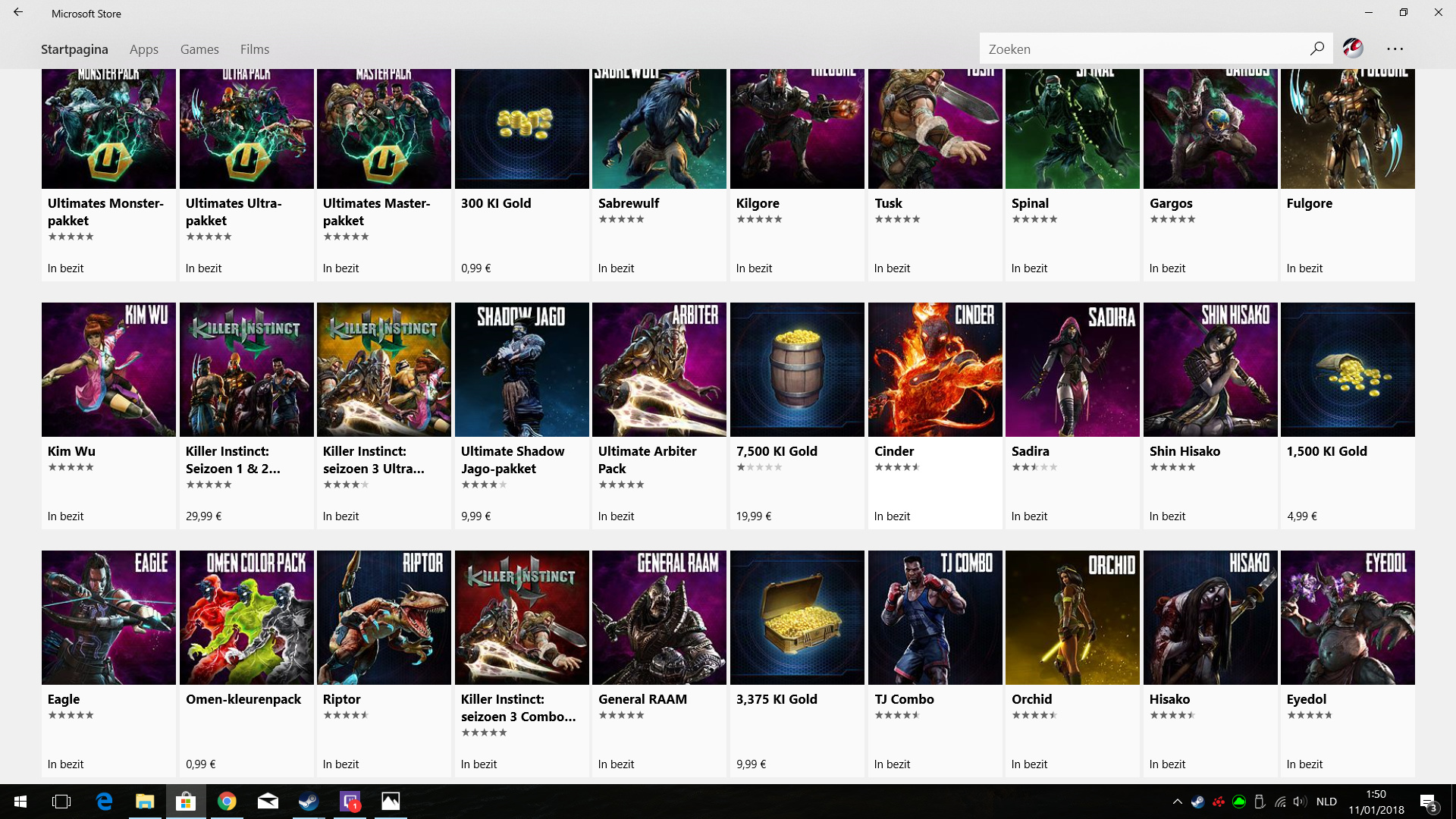Open Spinal character thumbnail
This screenshot has height=819, width=1456.
click(x=1072, y=128)
